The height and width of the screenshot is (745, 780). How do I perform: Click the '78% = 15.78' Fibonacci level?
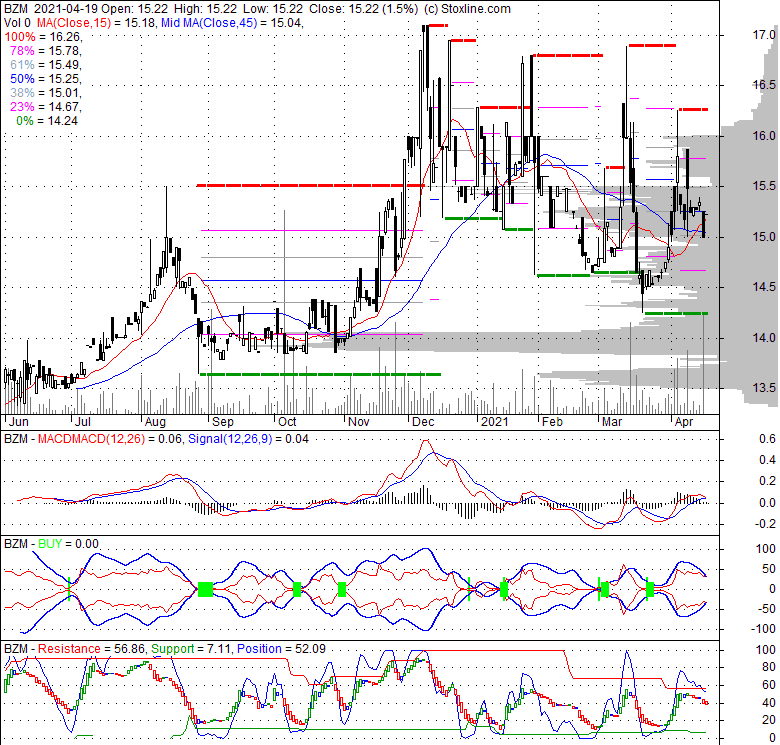[x=45, y=51]
